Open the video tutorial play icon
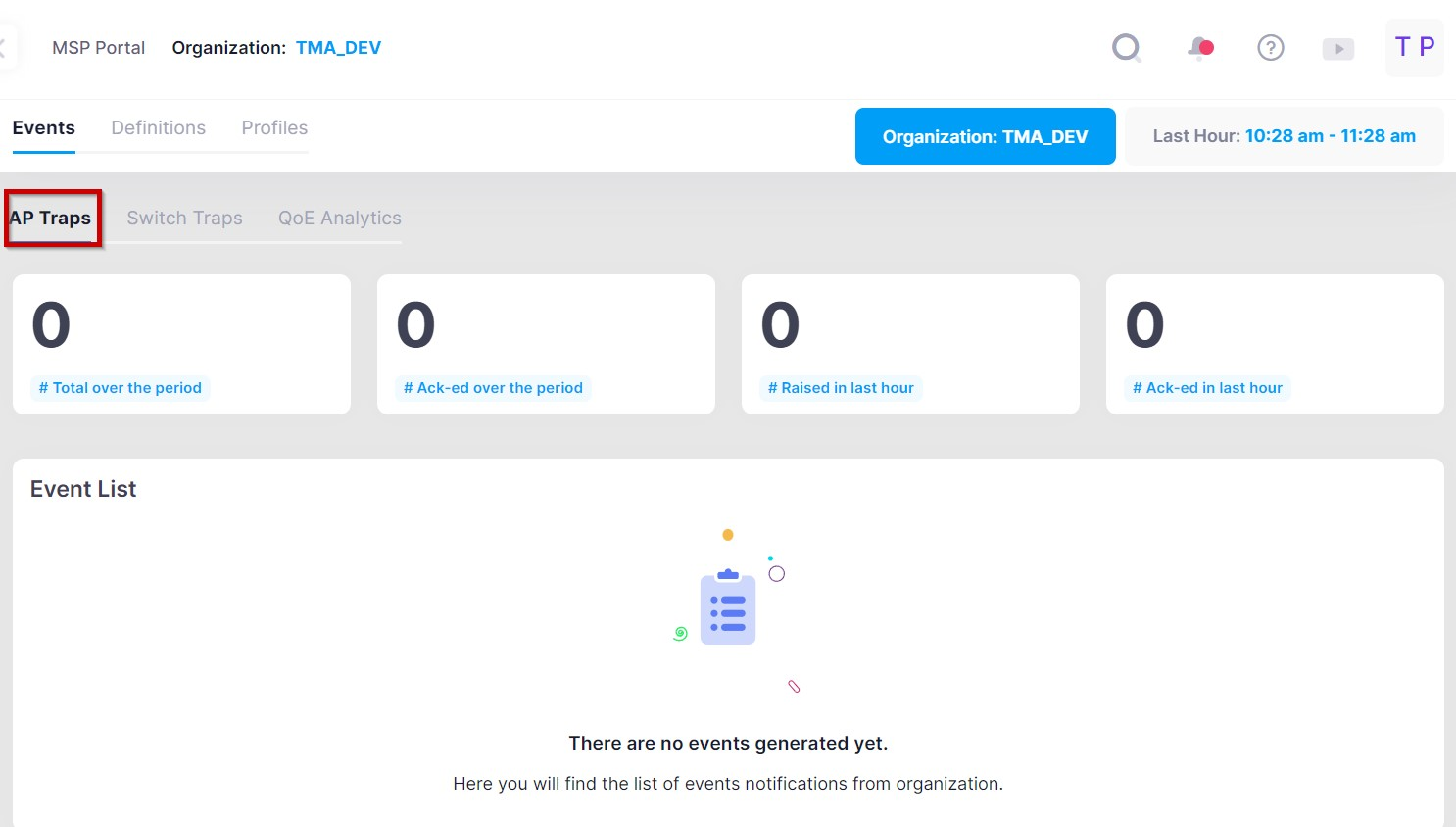1456x827 pixels. [x=1338, y=49]
